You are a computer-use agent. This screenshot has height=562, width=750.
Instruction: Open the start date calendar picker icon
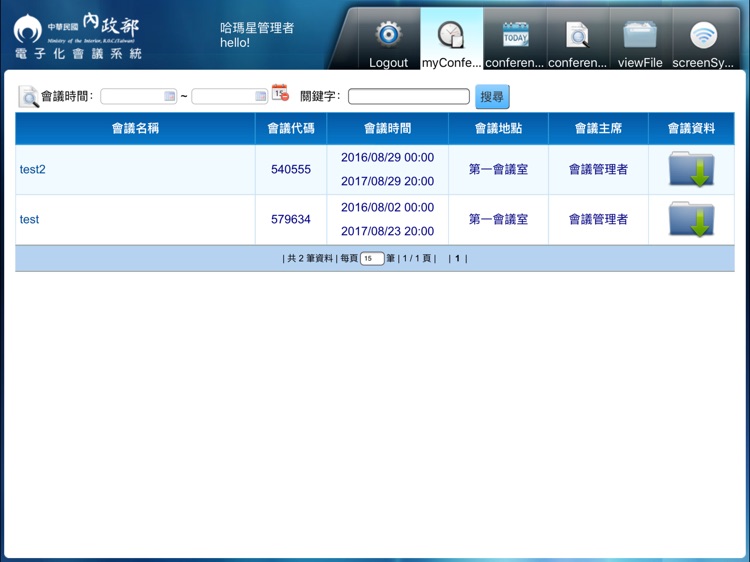coord(169,96)
